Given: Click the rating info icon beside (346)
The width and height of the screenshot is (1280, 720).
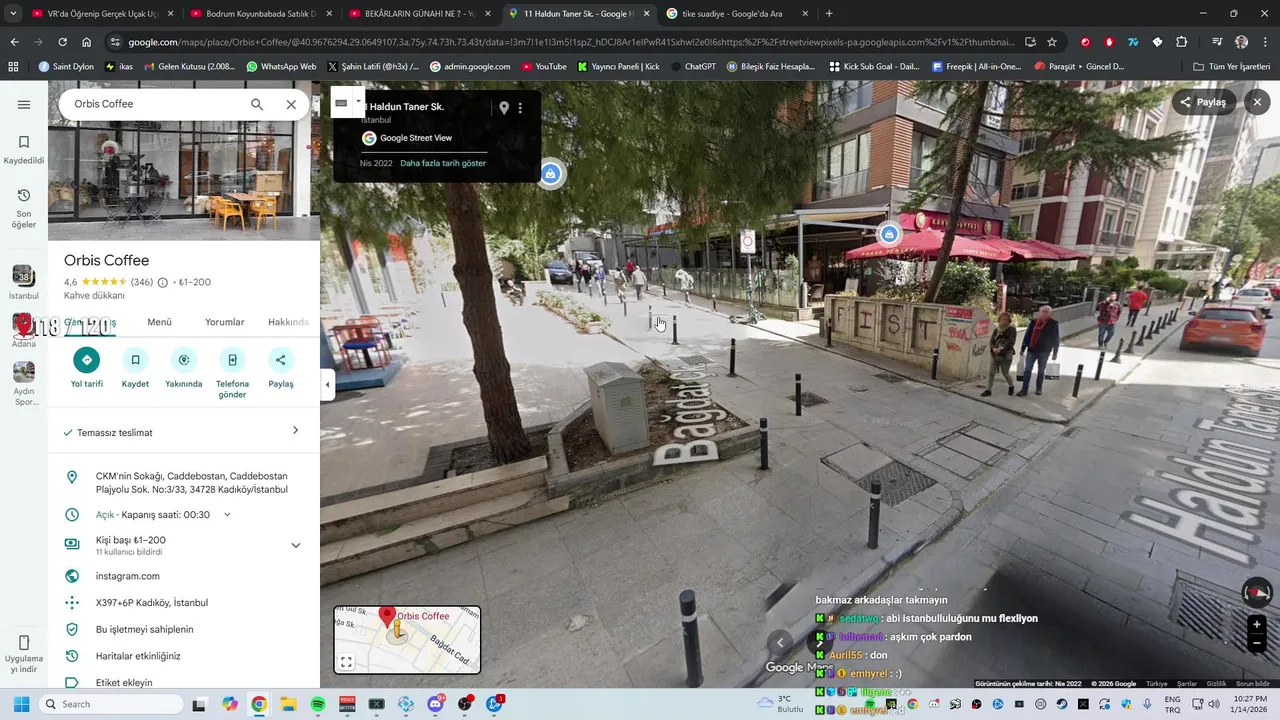Looking at the screenshot, I should [x=163, y=283].
